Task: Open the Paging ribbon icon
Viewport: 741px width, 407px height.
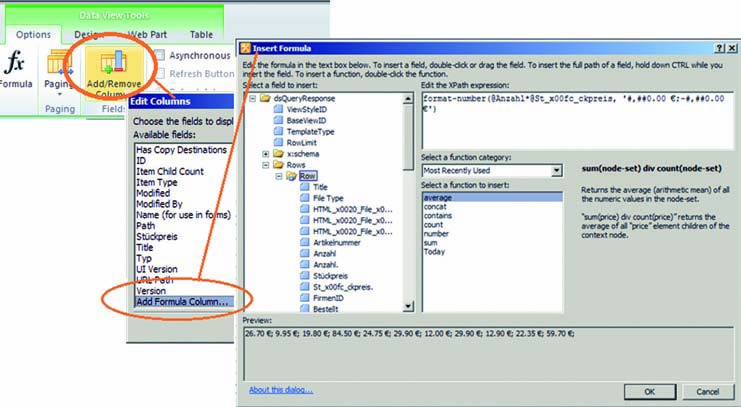Action: (x=59, y=63)
